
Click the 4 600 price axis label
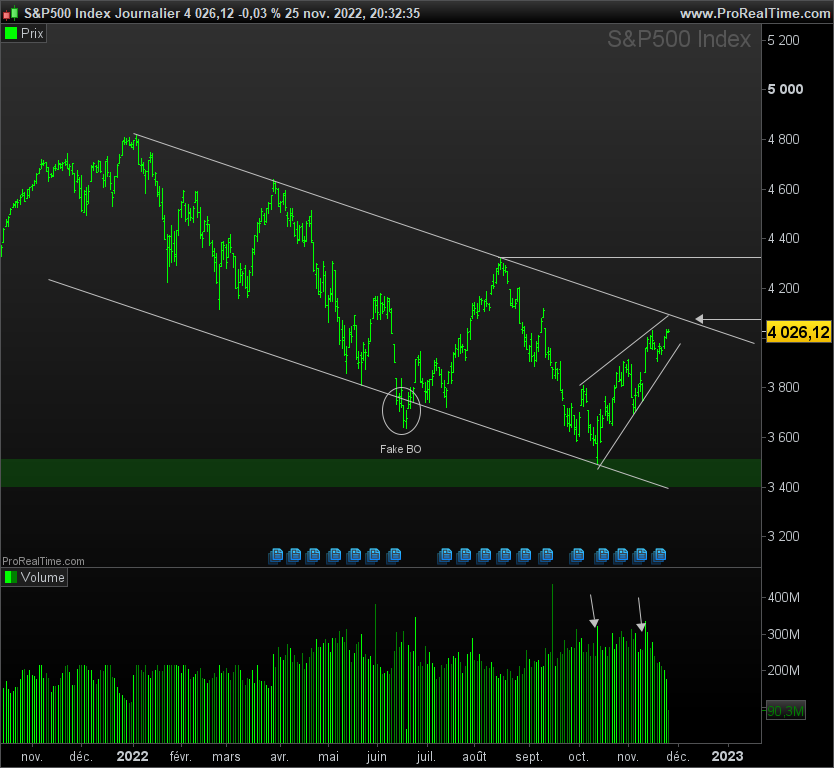coord(783,189)
